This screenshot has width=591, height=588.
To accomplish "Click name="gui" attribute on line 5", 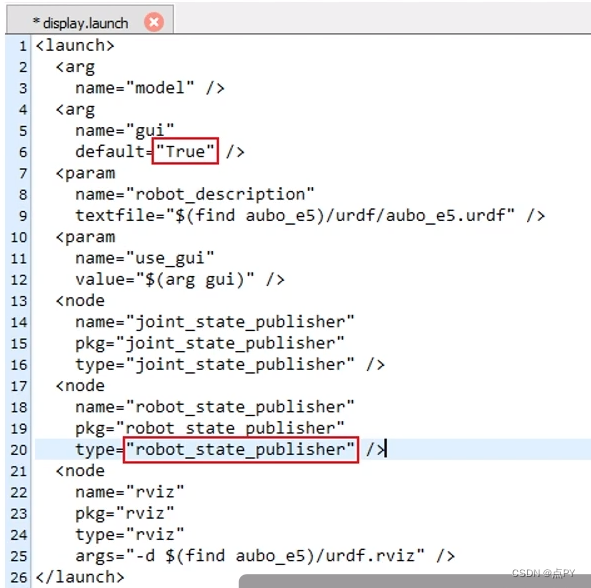I will (x=125, y=131).
